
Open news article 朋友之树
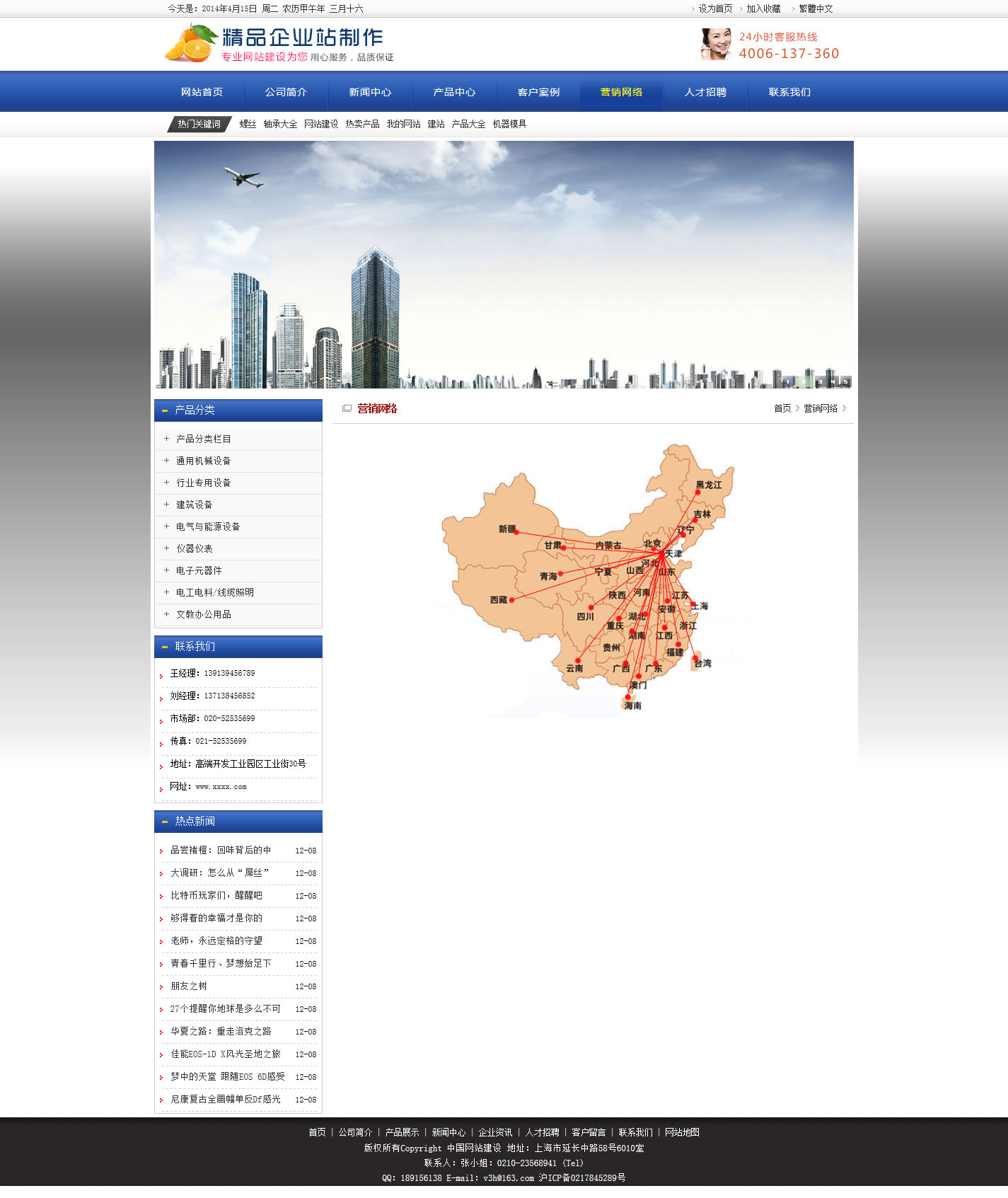(x=189, y=986)
